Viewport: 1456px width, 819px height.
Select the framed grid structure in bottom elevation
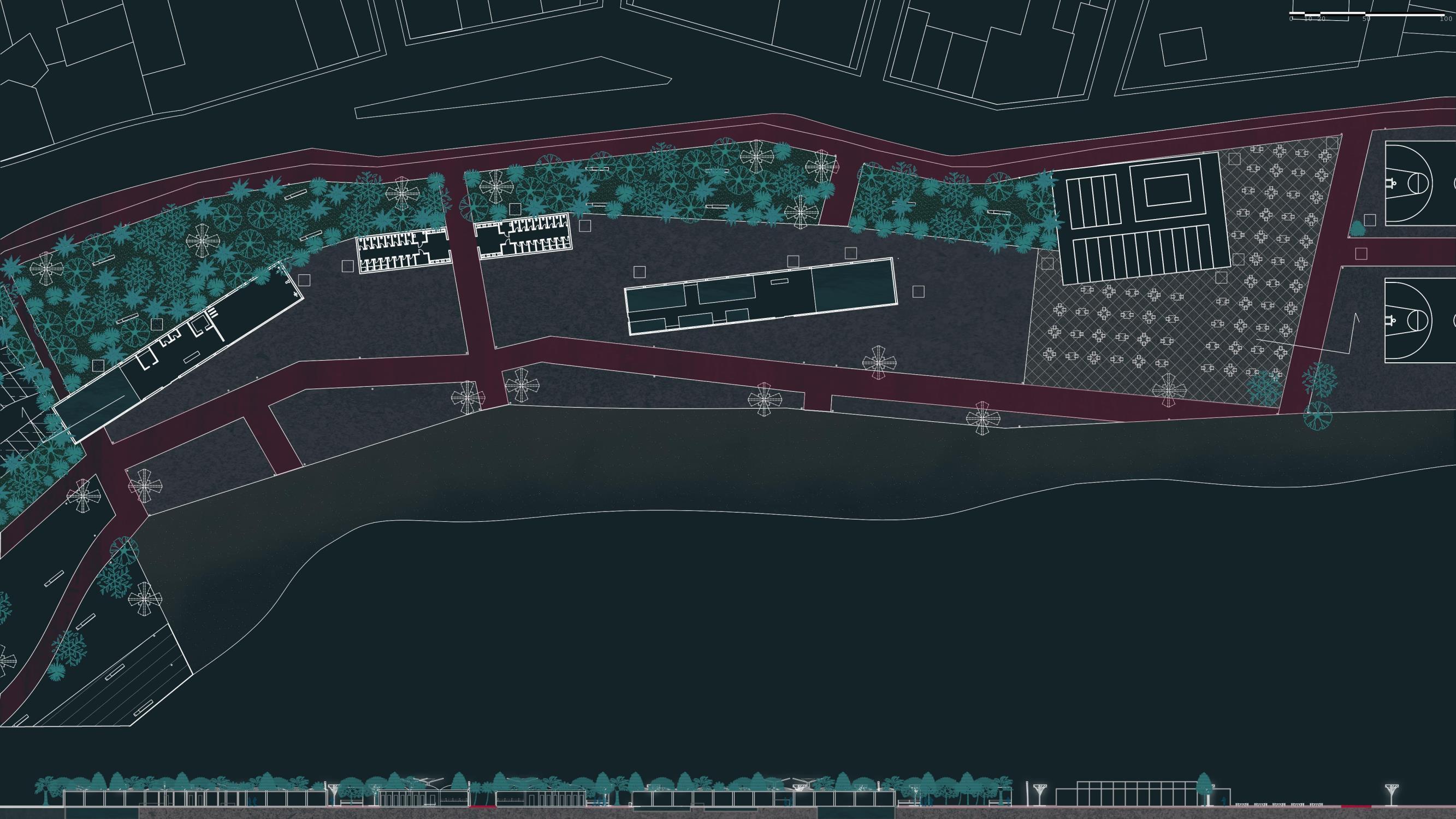point(1136,793)
